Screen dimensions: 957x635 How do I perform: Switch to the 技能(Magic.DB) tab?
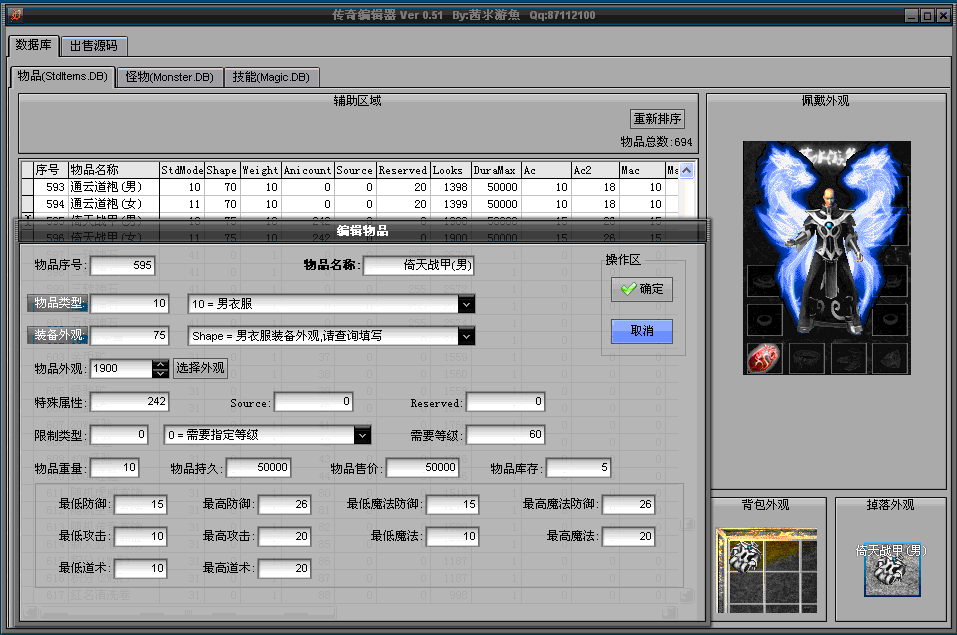[271, 77]
